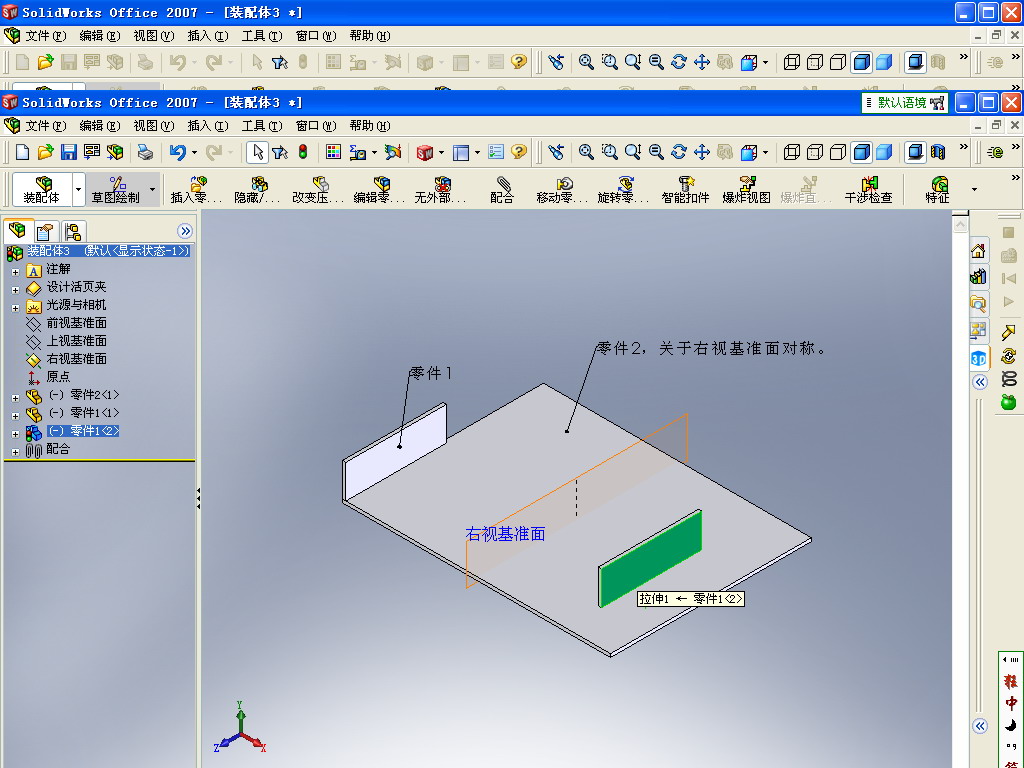
Task: Expand the 配合 mates folder node
Action: 15,452
